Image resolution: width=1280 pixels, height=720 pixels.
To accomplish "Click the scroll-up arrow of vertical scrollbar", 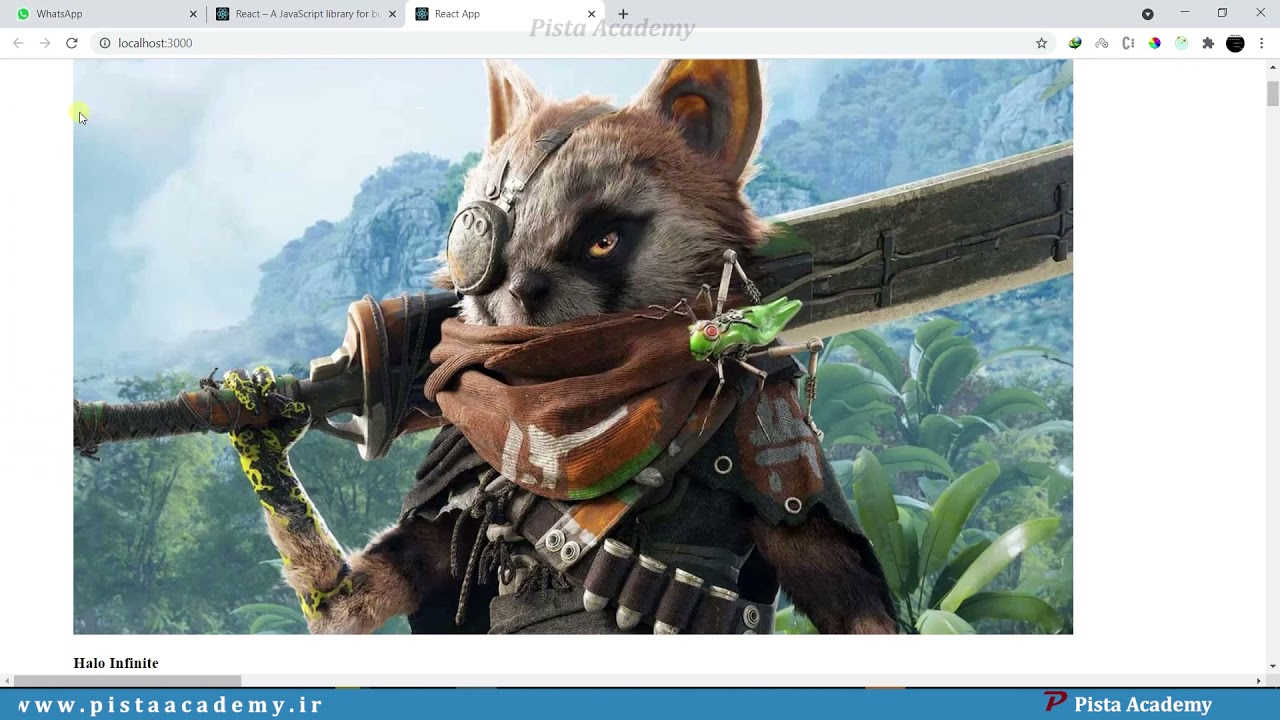I will tap(1272, 66).
